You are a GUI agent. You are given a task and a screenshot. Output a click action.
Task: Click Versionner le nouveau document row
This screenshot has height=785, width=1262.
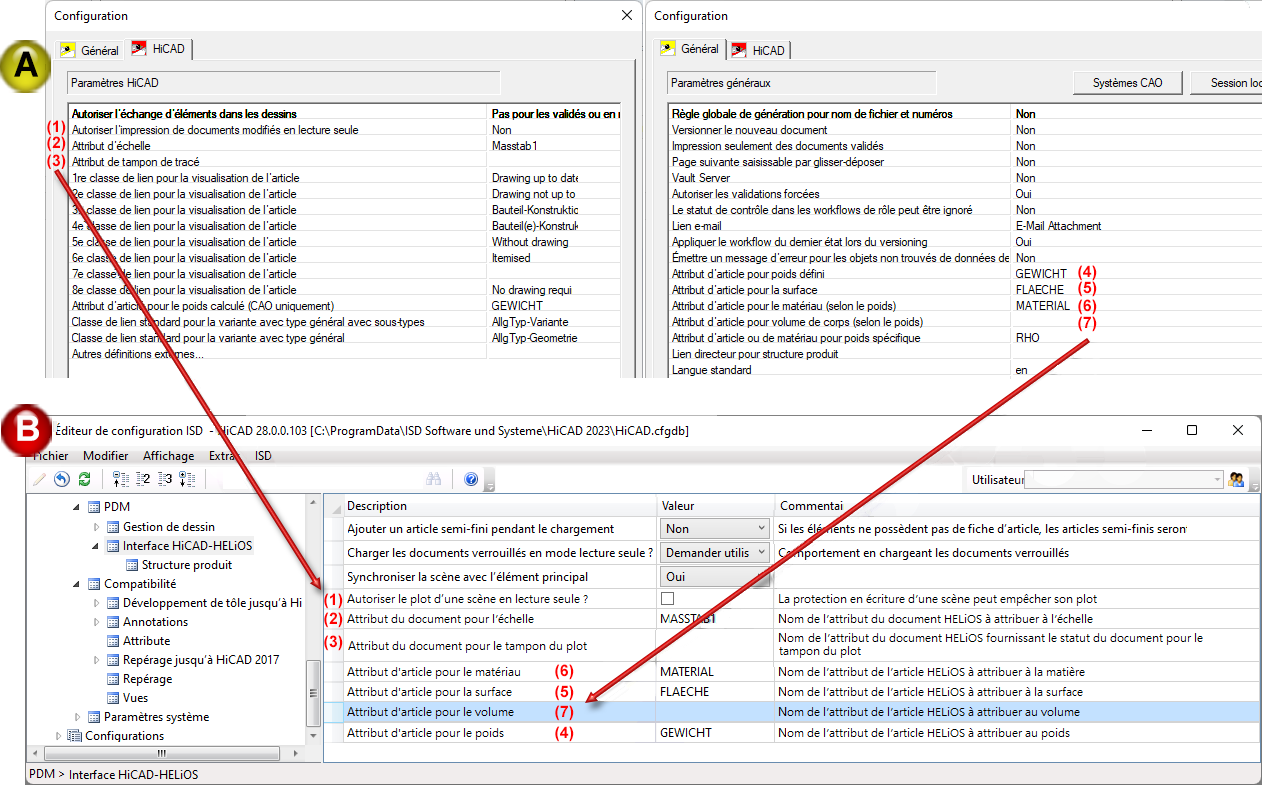[x=965, y=130]
